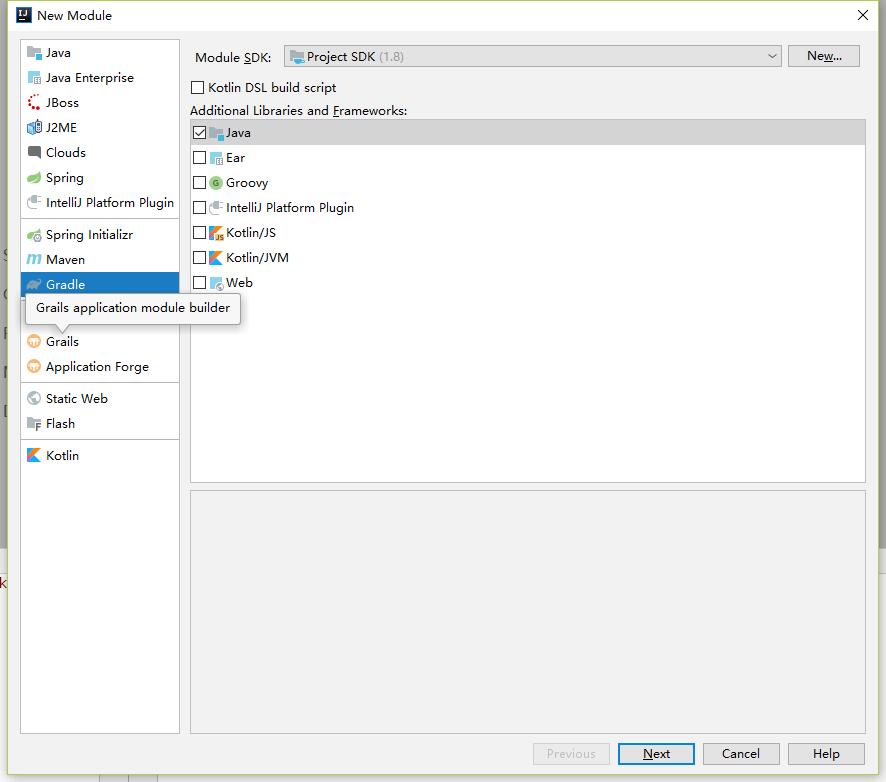This screenshot has width=886, height=782.
Task: Open the Module SDK dropdown
Action: [x=533, y=56]
